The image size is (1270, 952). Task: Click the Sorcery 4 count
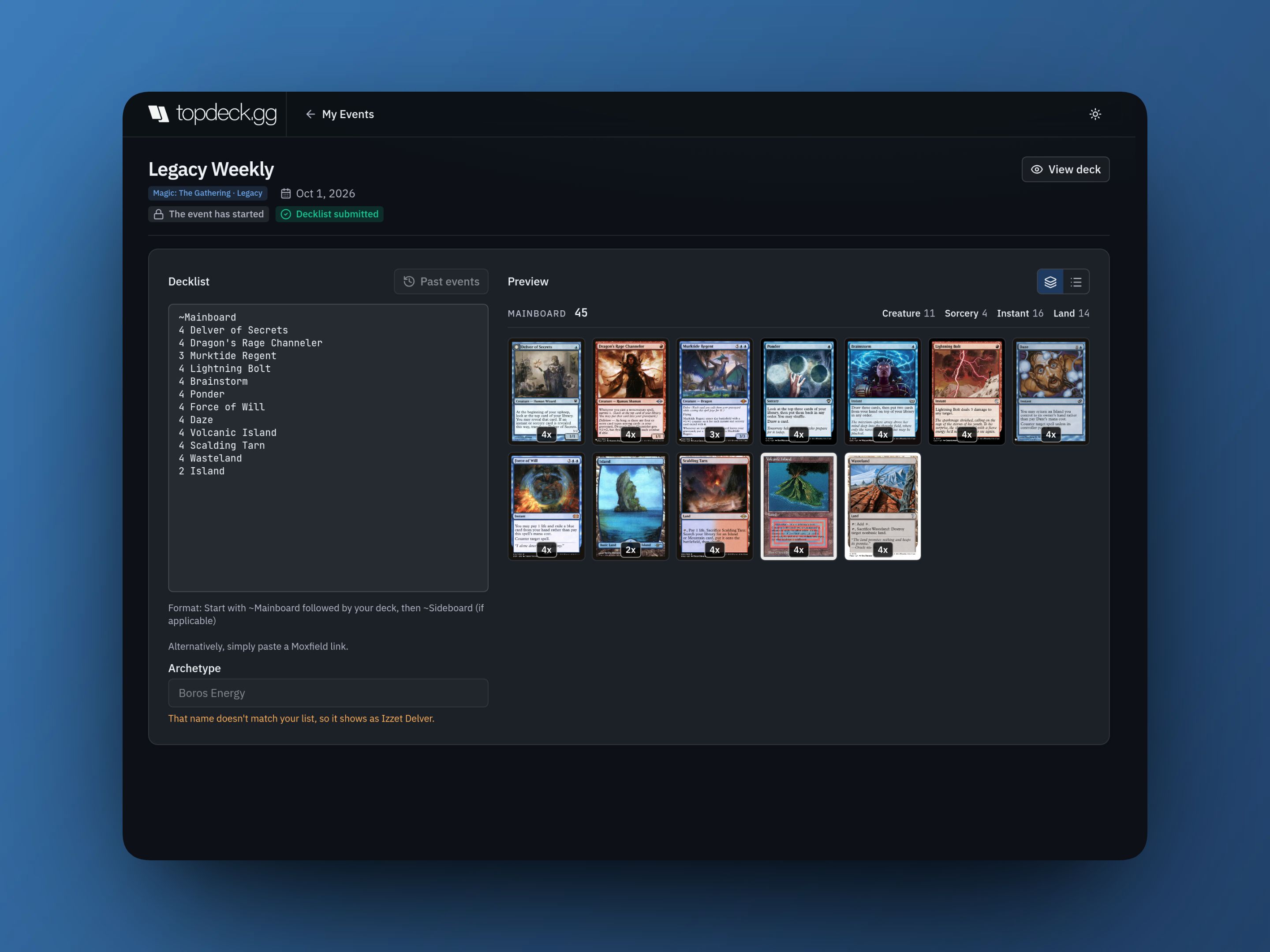click(x=966, y=313)
